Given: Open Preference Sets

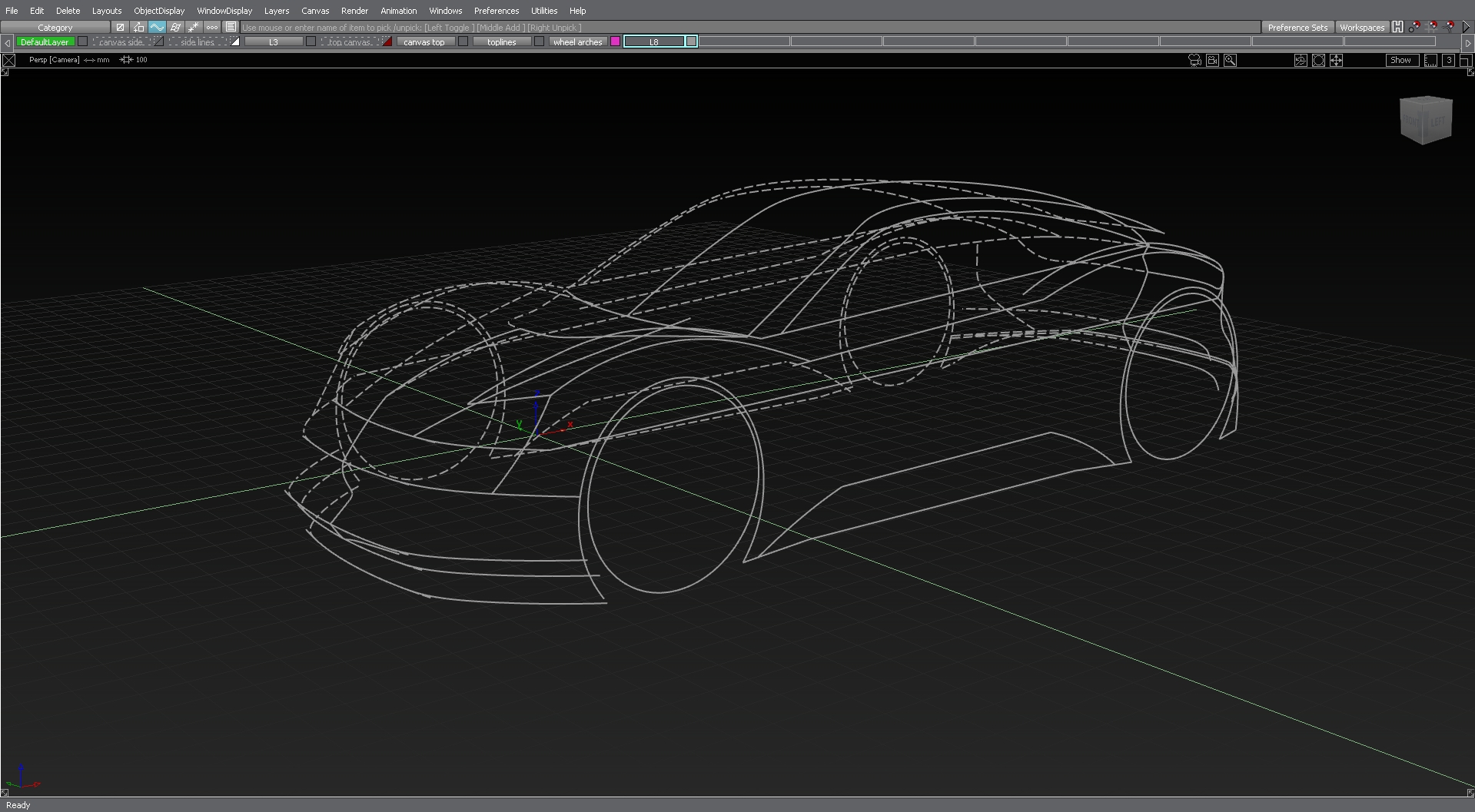Looking at the screenshot, I should 1297,27.
